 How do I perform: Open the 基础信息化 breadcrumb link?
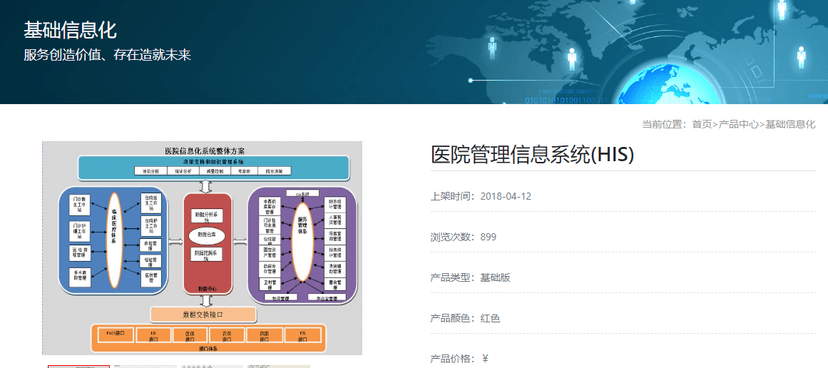[x=791, y=125]
